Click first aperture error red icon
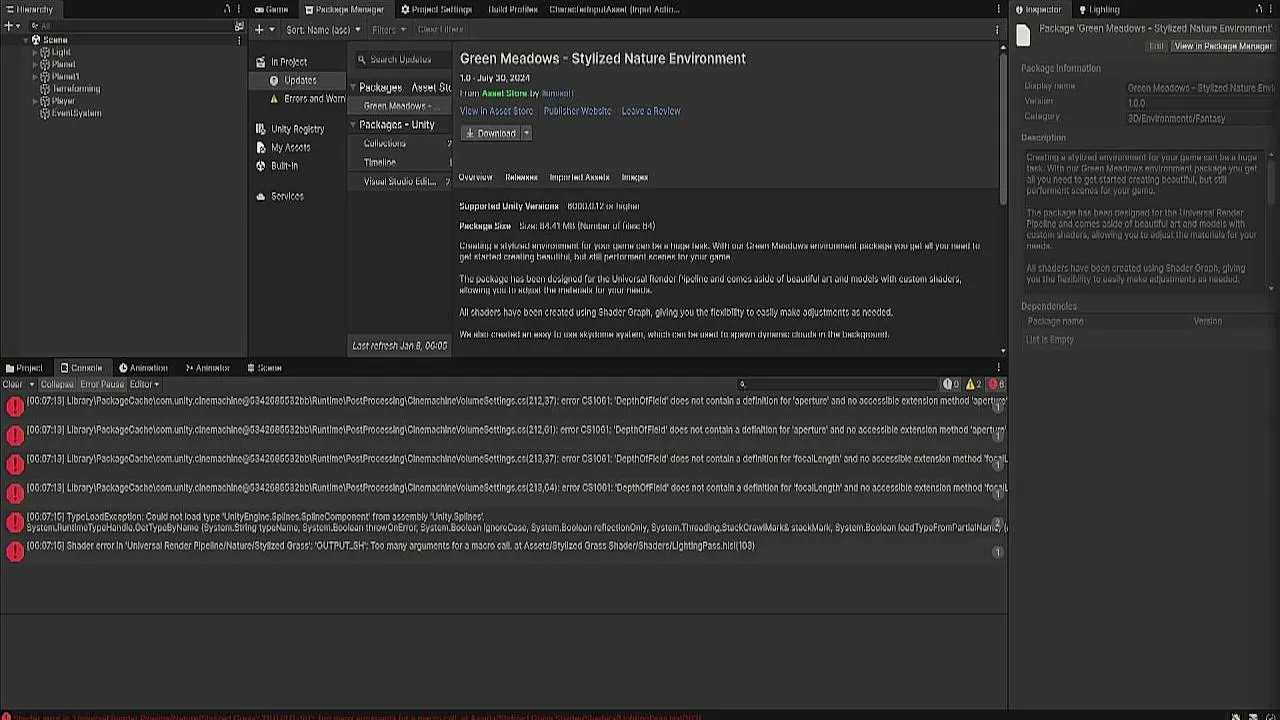The width and height of the screenshot is (1280, 720). (x=15, y=406)
